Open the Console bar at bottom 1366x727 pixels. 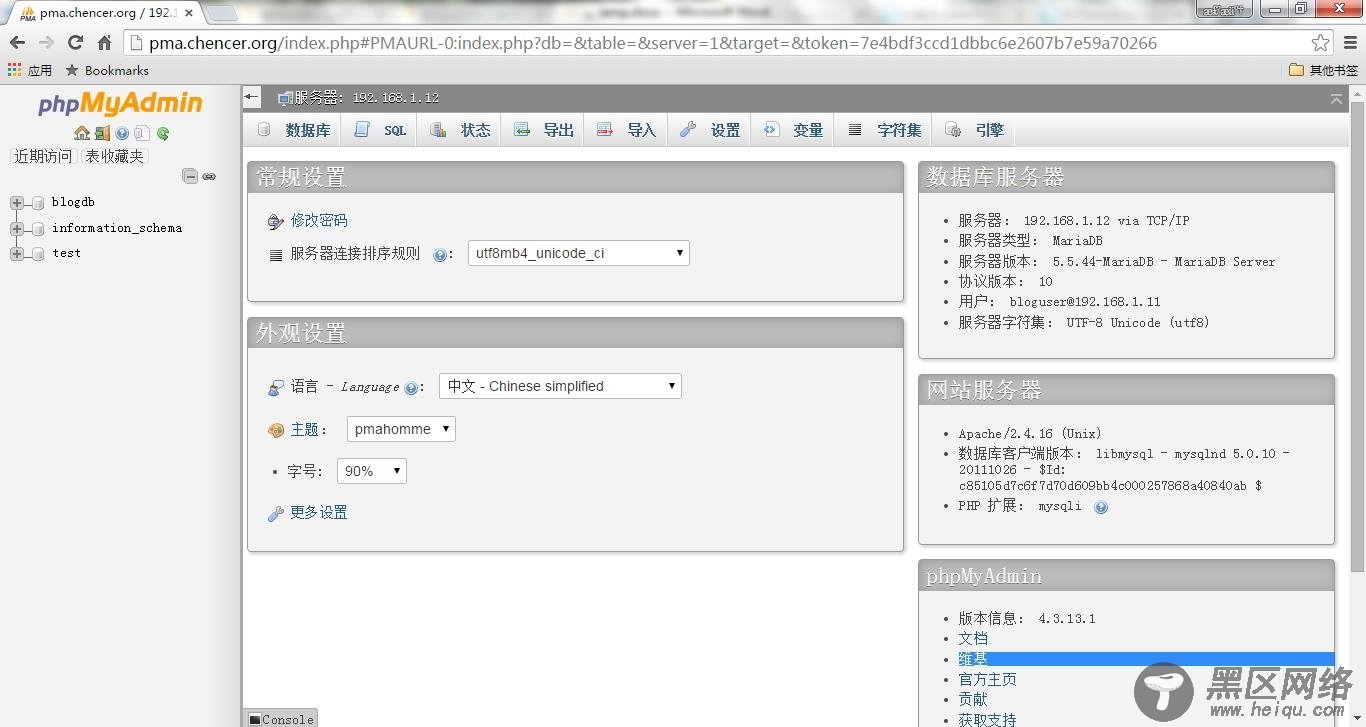pyautogui.click(x=281, y=718)
